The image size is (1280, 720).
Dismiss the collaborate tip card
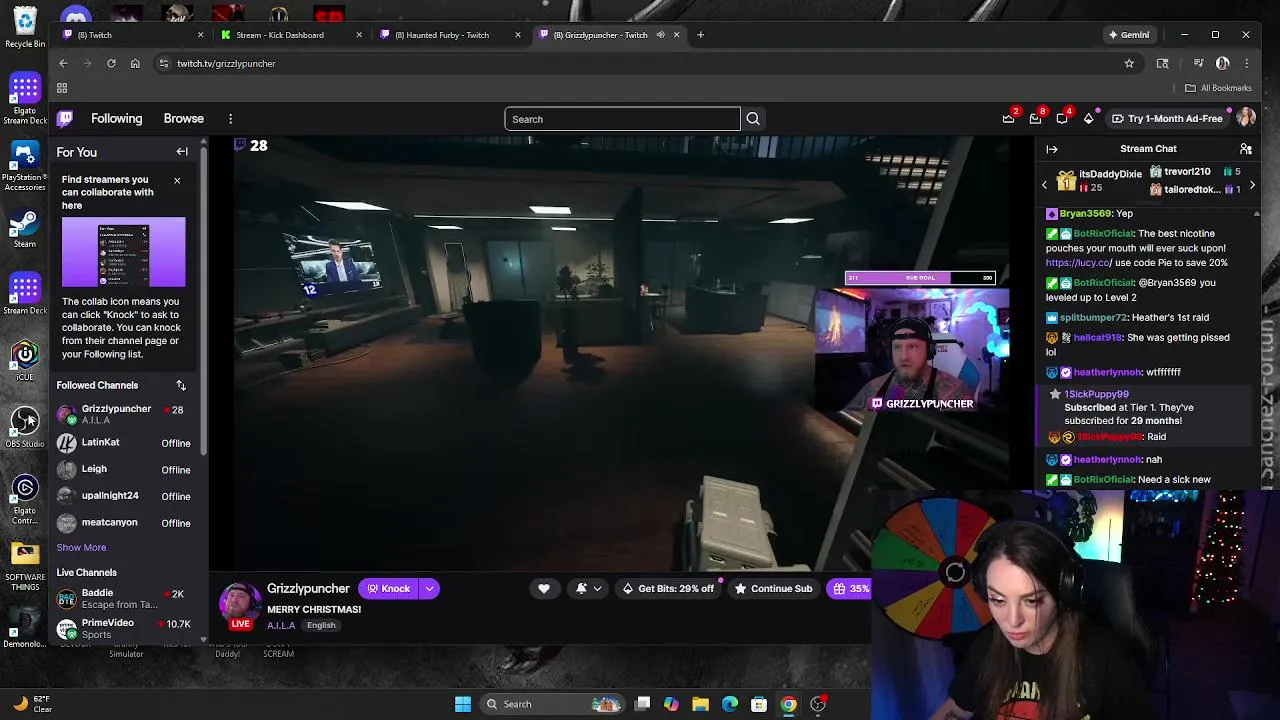click(177, 181)
